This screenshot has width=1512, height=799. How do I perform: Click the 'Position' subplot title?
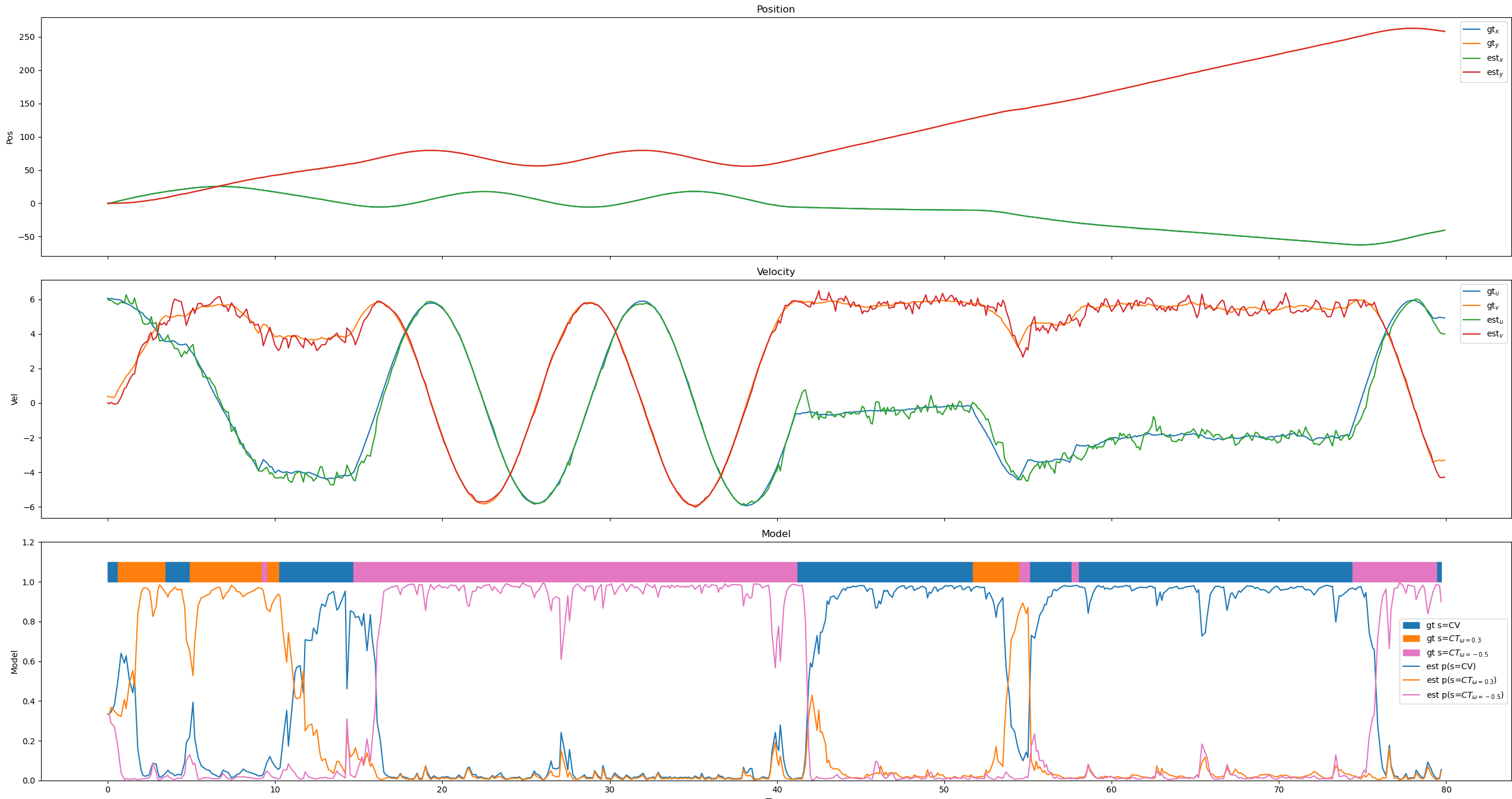tap(775, 10)
